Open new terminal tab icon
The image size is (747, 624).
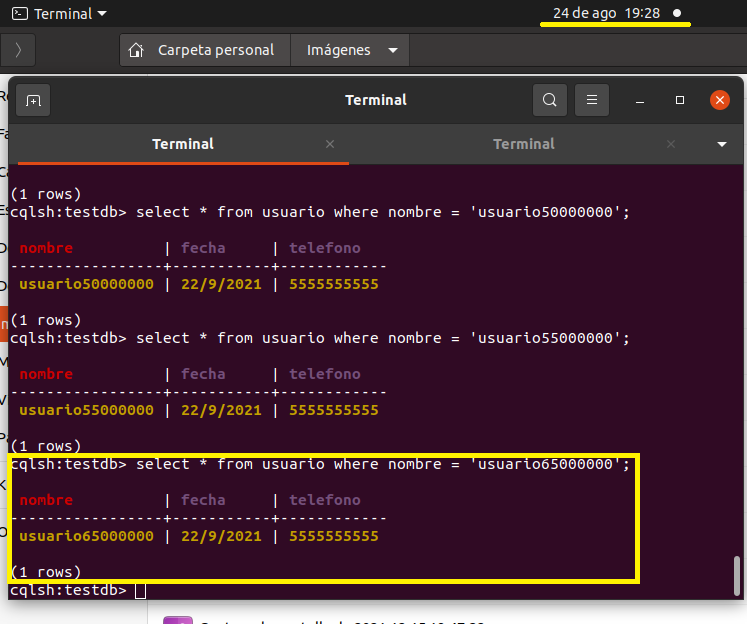[33, 100]
